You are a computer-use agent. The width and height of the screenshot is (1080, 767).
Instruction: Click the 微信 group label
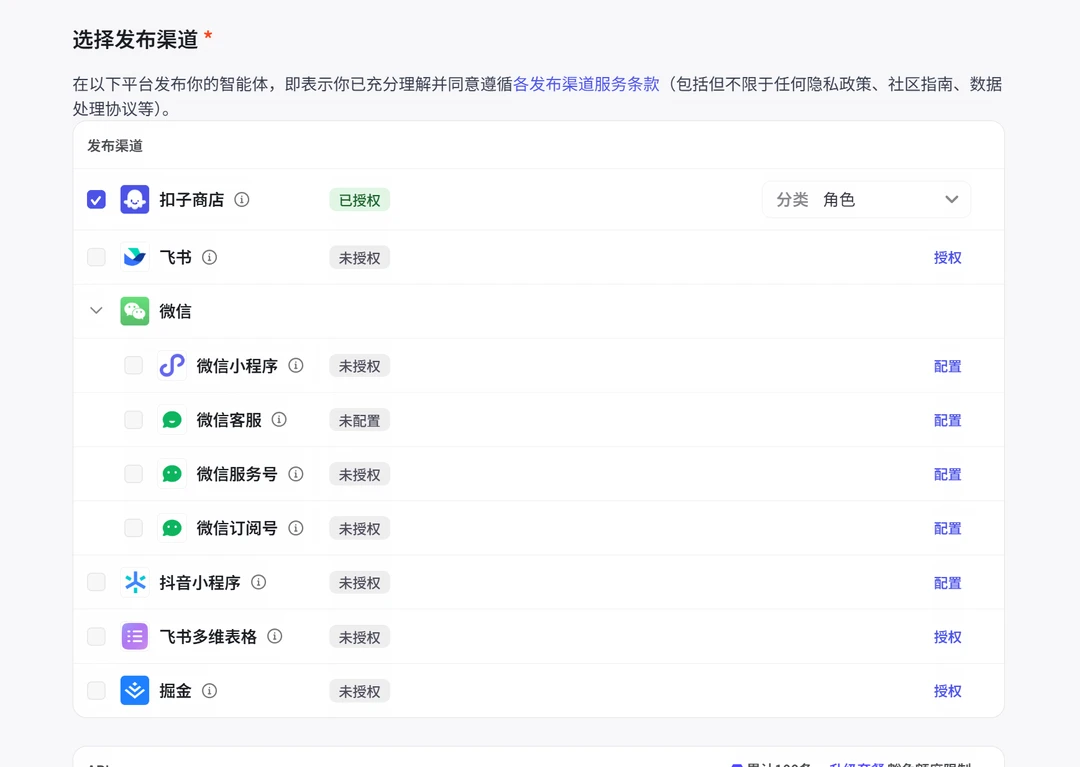point(176,311)
